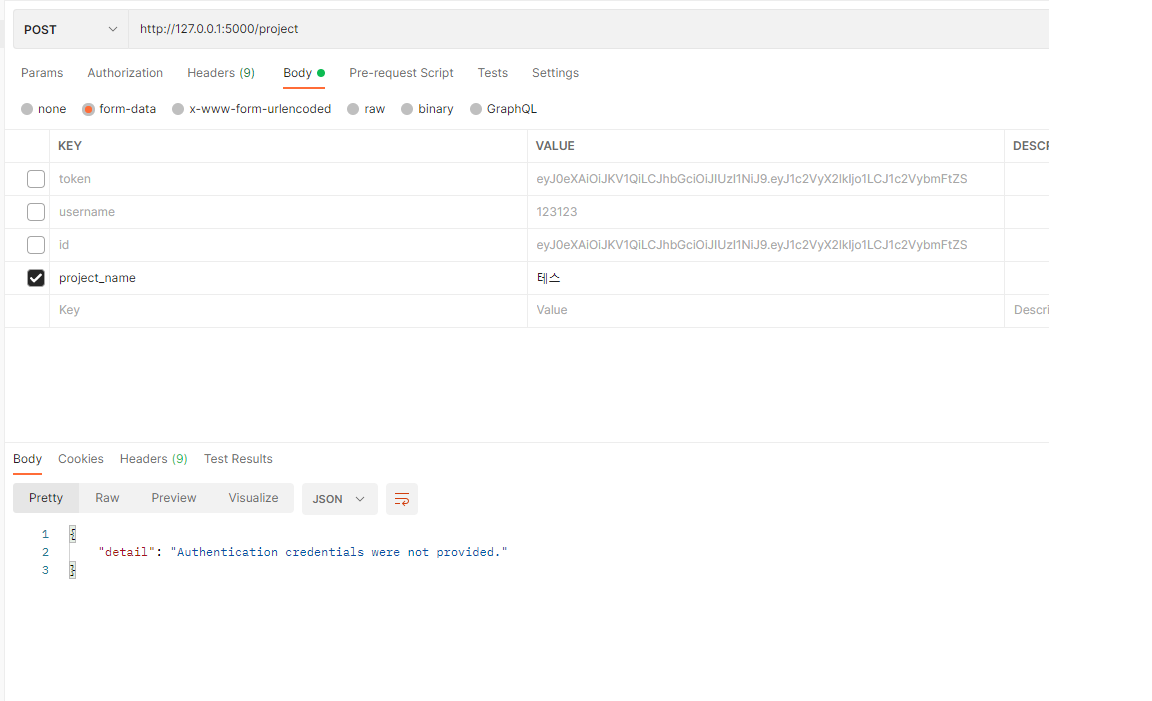Screen dimensions: 1152x701
Task: Switch to the Params tab
Action: (42, 73)
